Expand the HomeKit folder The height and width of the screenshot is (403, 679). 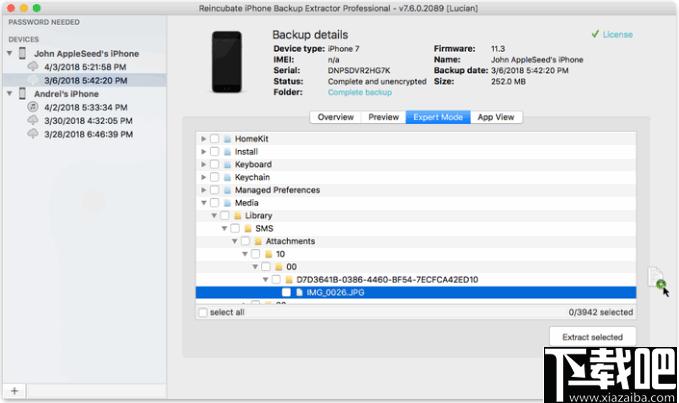(x=204, y=139)
